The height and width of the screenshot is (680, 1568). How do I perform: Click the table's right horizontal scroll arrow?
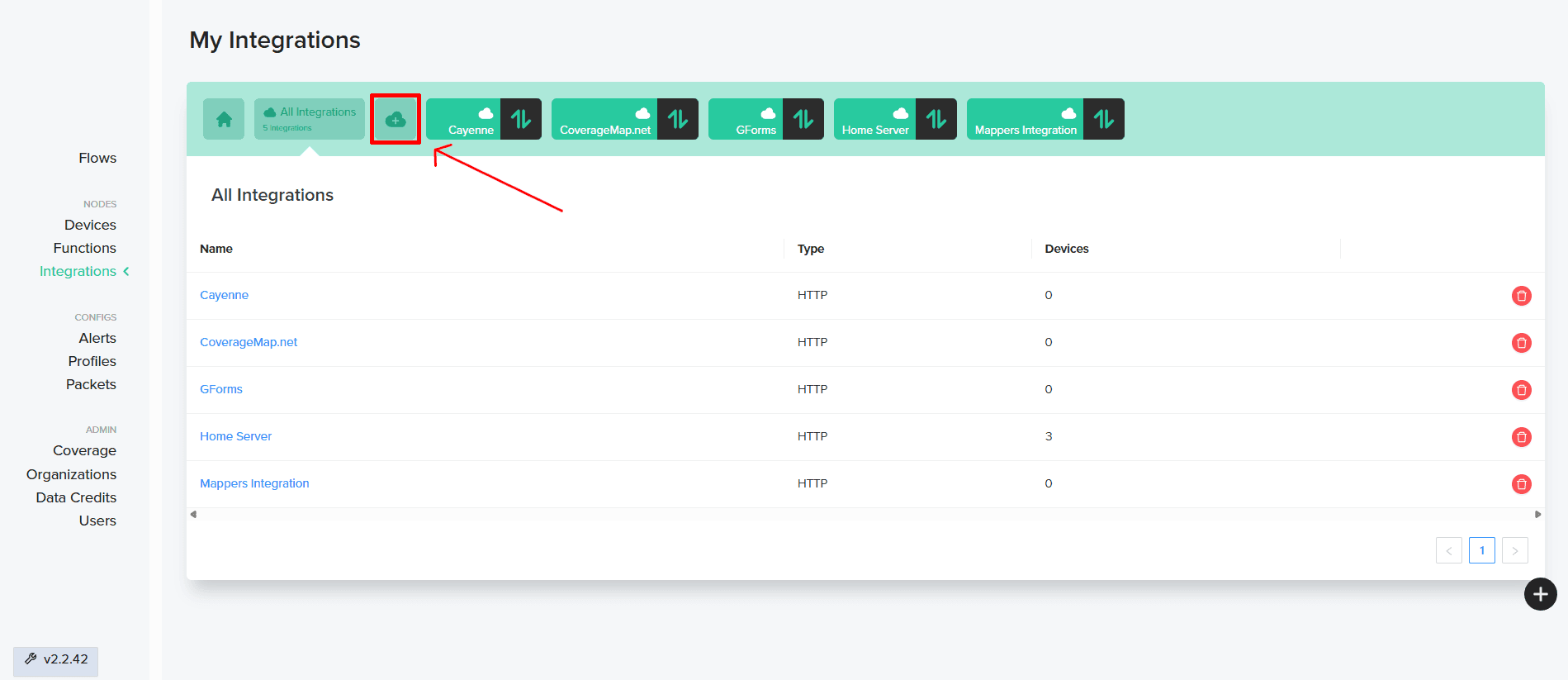click(x=1537, y=514)
